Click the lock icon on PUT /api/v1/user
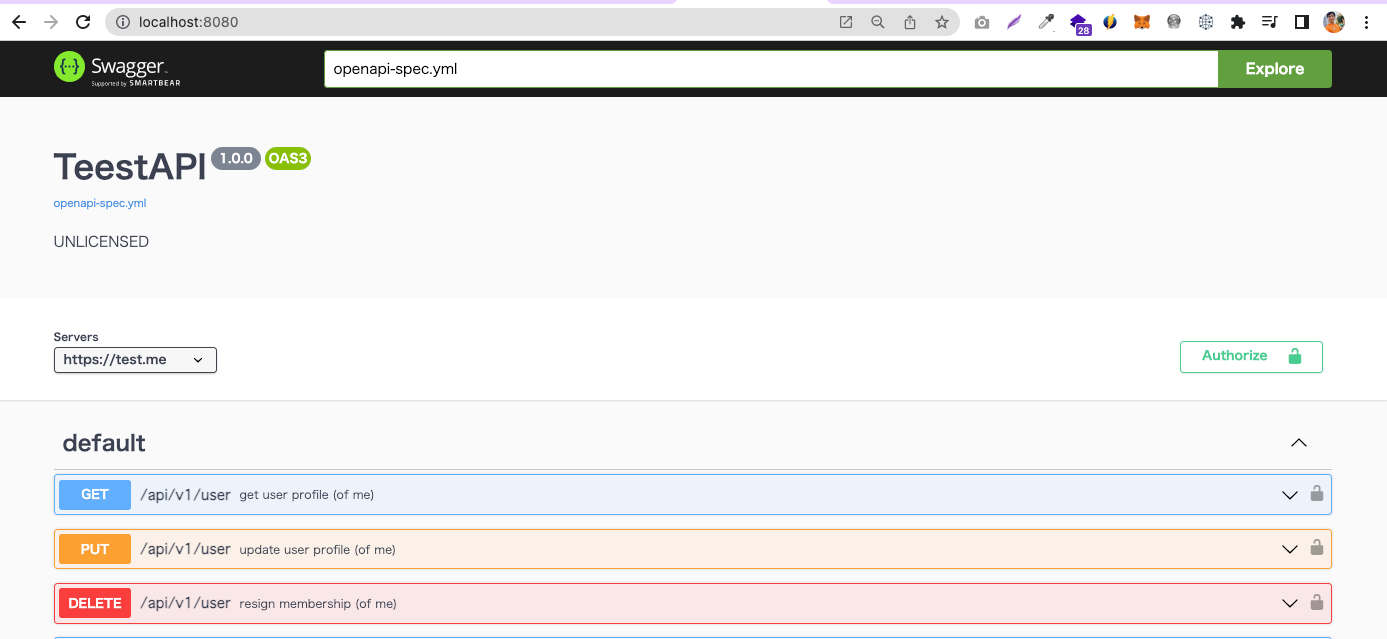 [1317, 548]
